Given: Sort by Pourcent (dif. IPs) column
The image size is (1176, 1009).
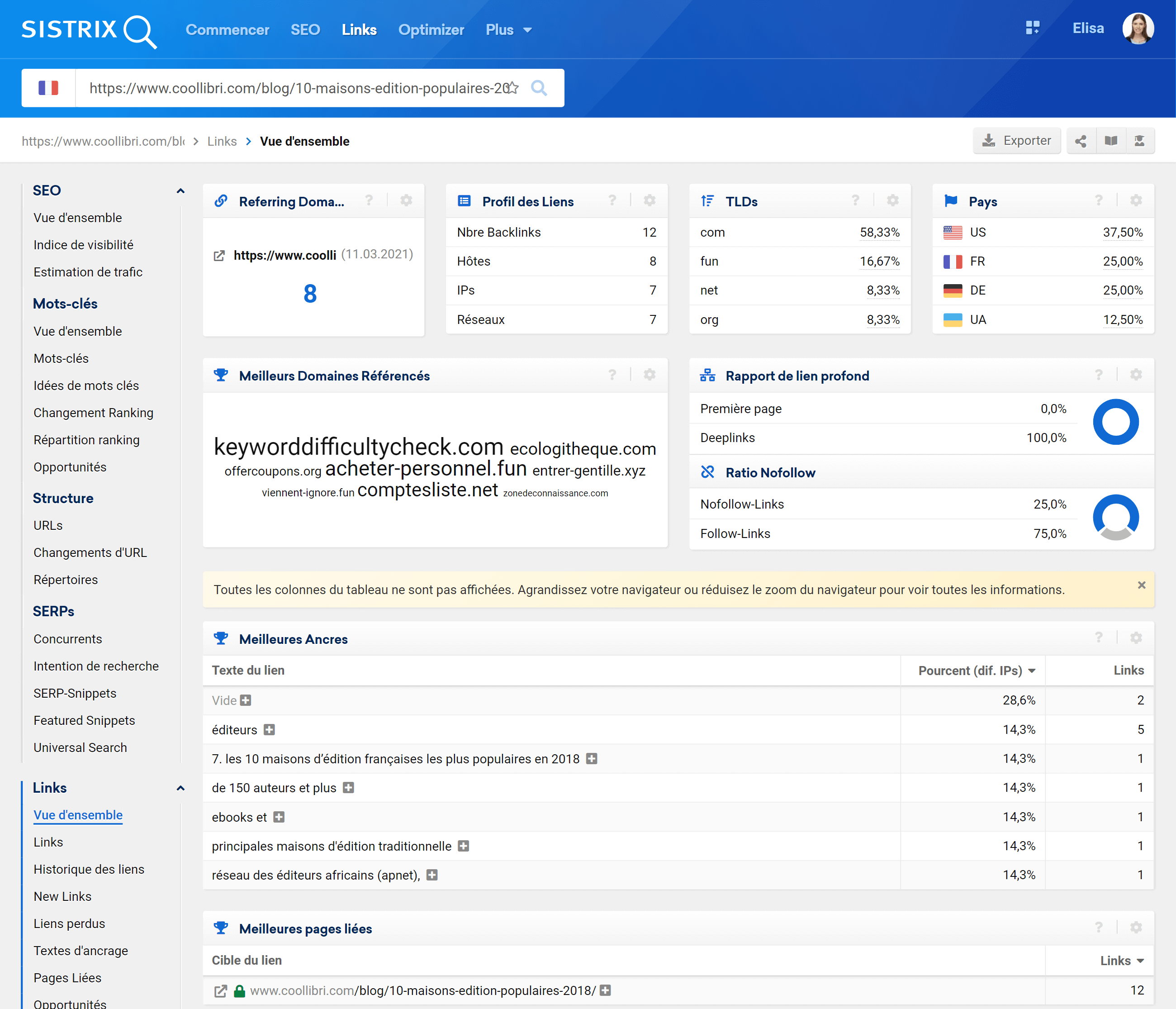Looking at the screenshot, I should [x=976, y=671].
